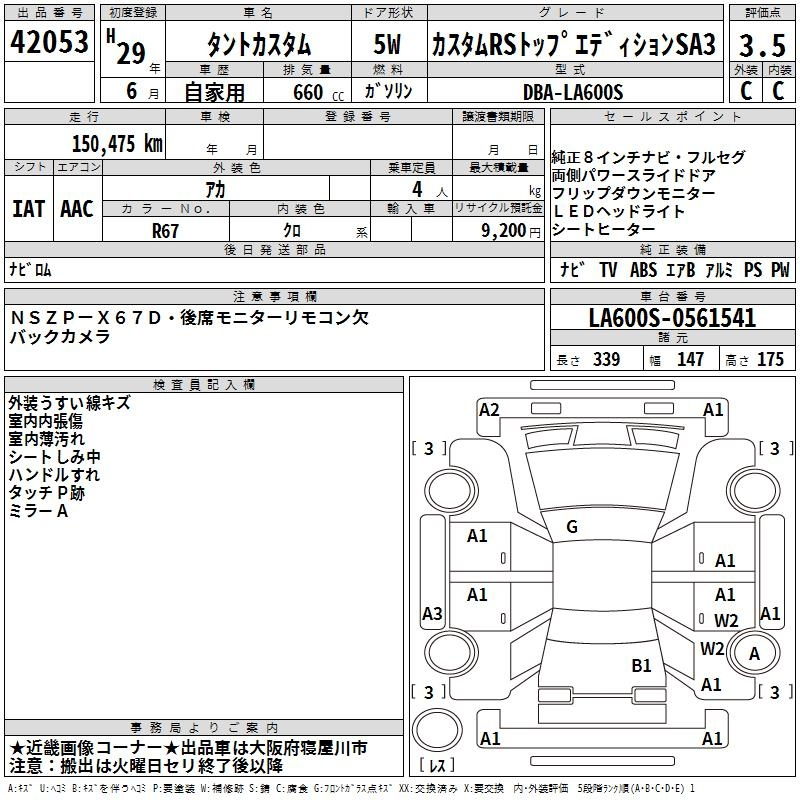This screenshot has width=800, height=800.
Task: Click the sales point フリップダウンモニター
Action: [x=633, y=193]
